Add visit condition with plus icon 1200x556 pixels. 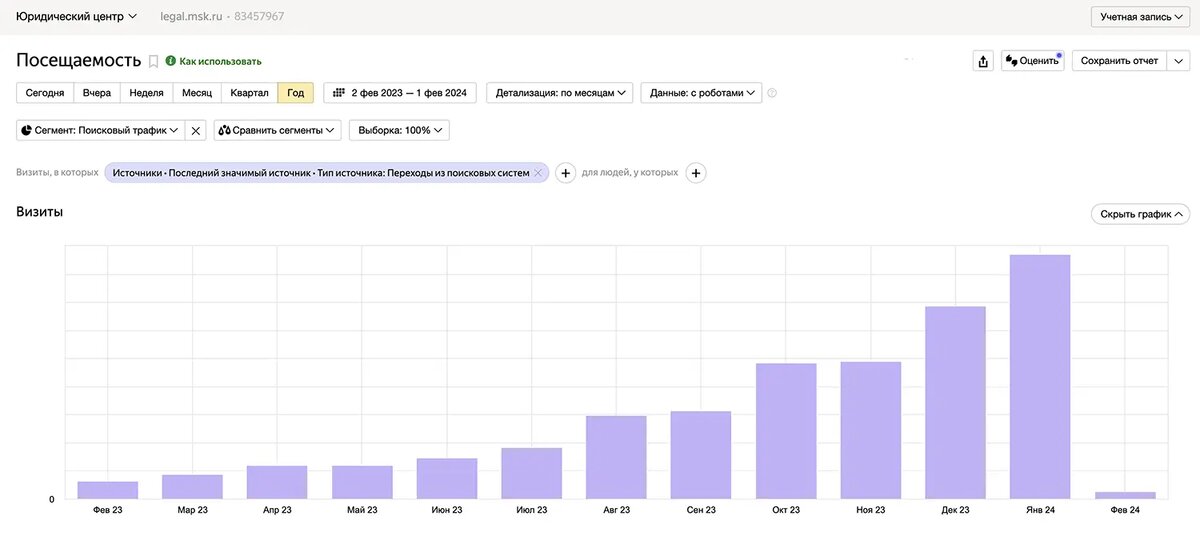(x=565, y=173)
